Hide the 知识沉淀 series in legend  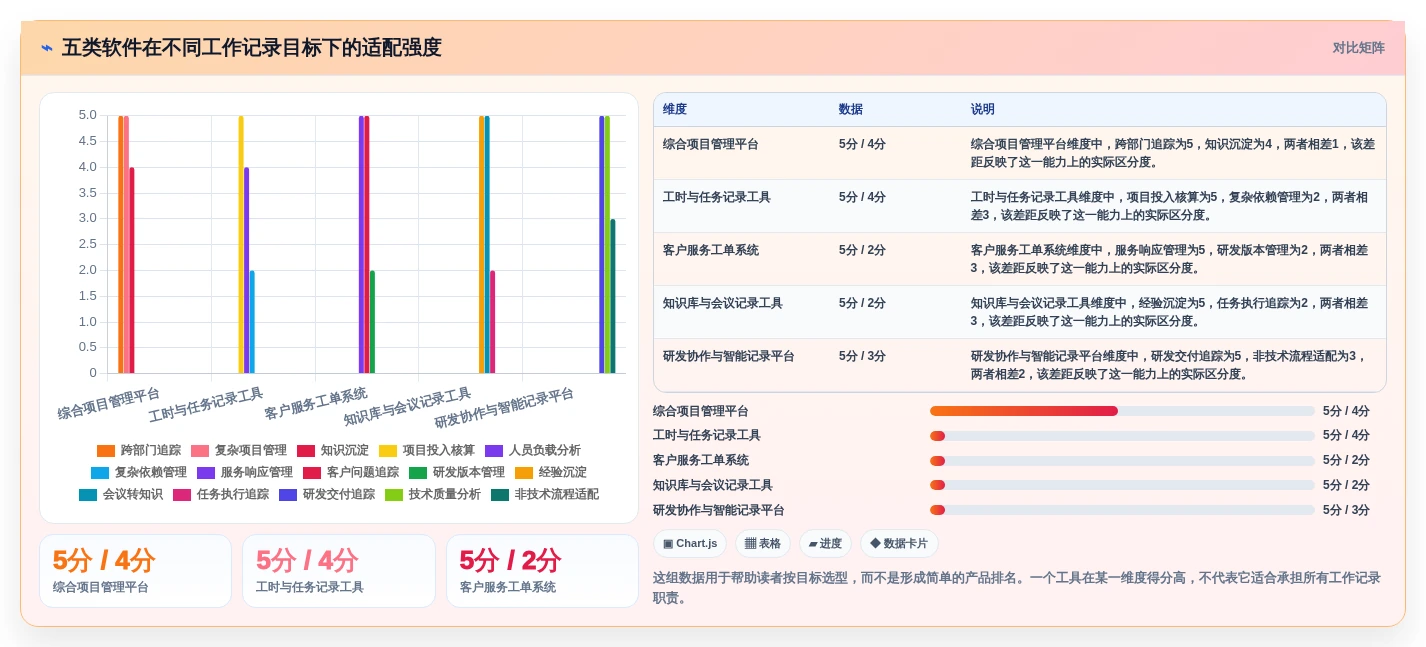(x=333, y=451)
